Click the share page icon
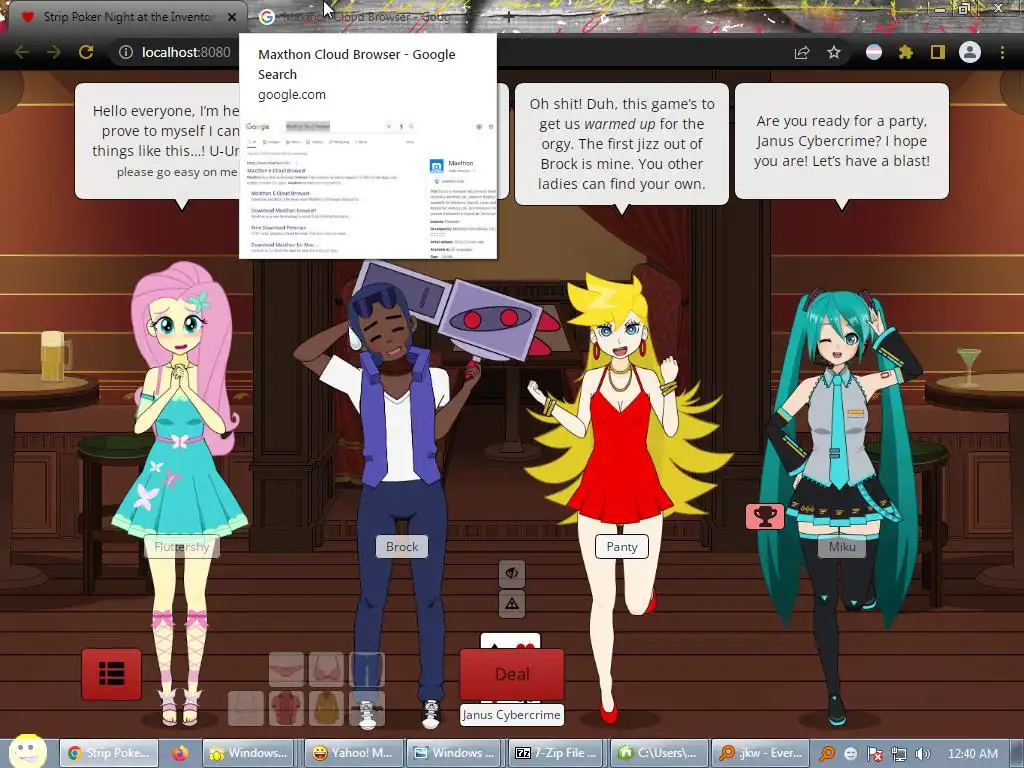Screen dimensions: 1024x768 pyautogui.click(x=802, y=52)
